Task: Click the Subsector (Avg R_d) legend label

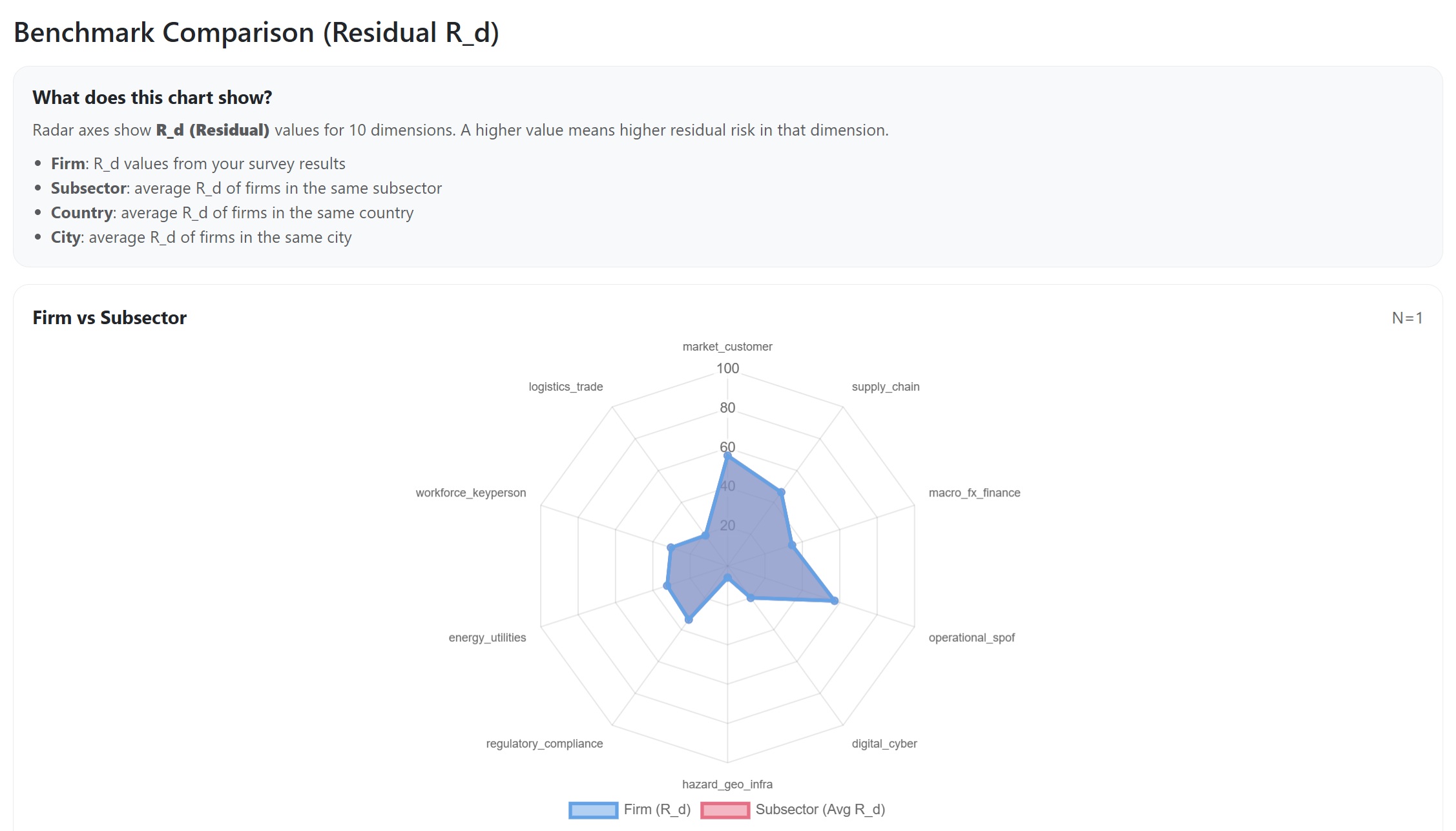Action: point(820,810)
